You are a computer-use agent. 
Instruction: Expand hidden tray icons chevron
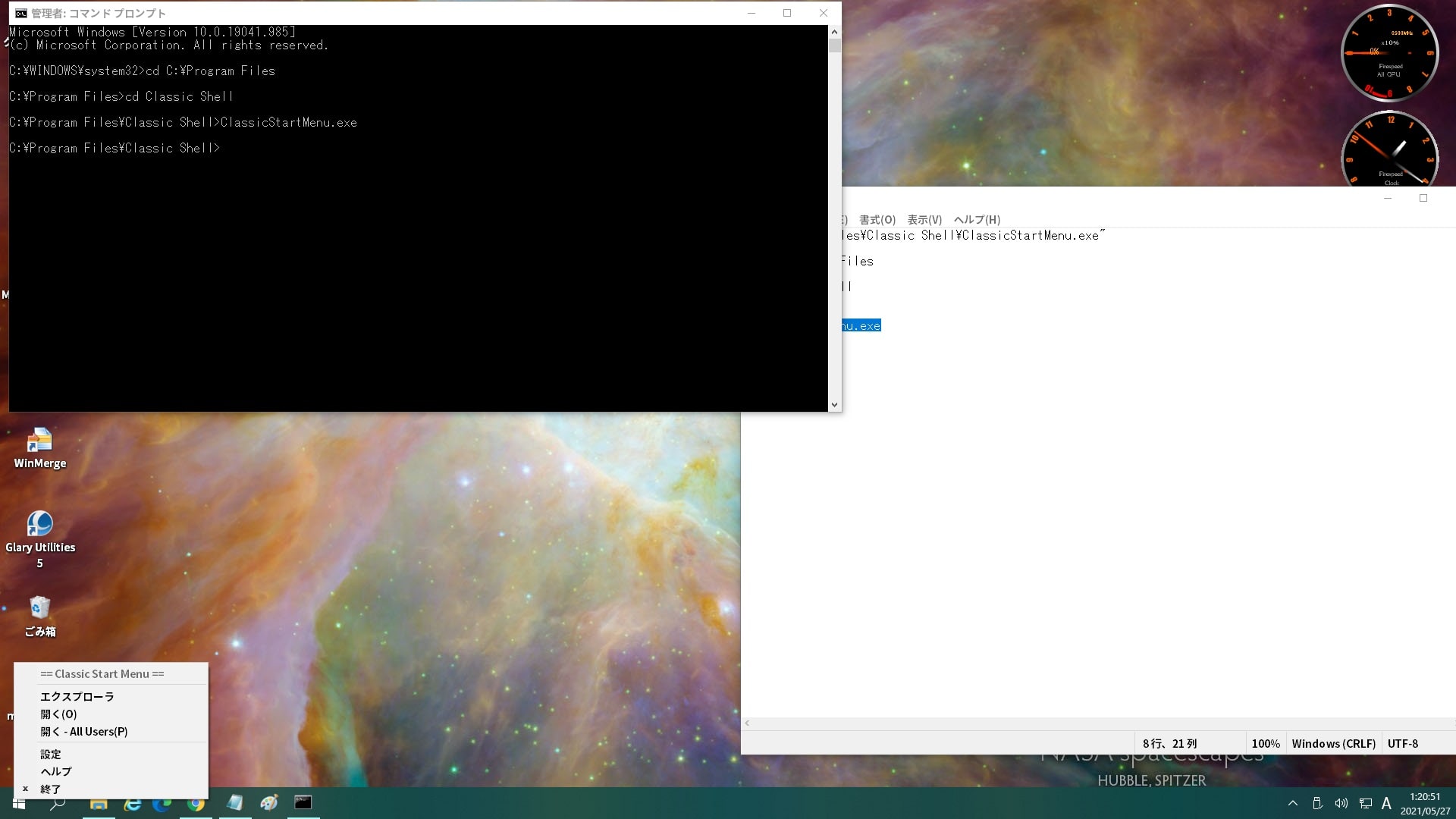[x=1293, y=803]
